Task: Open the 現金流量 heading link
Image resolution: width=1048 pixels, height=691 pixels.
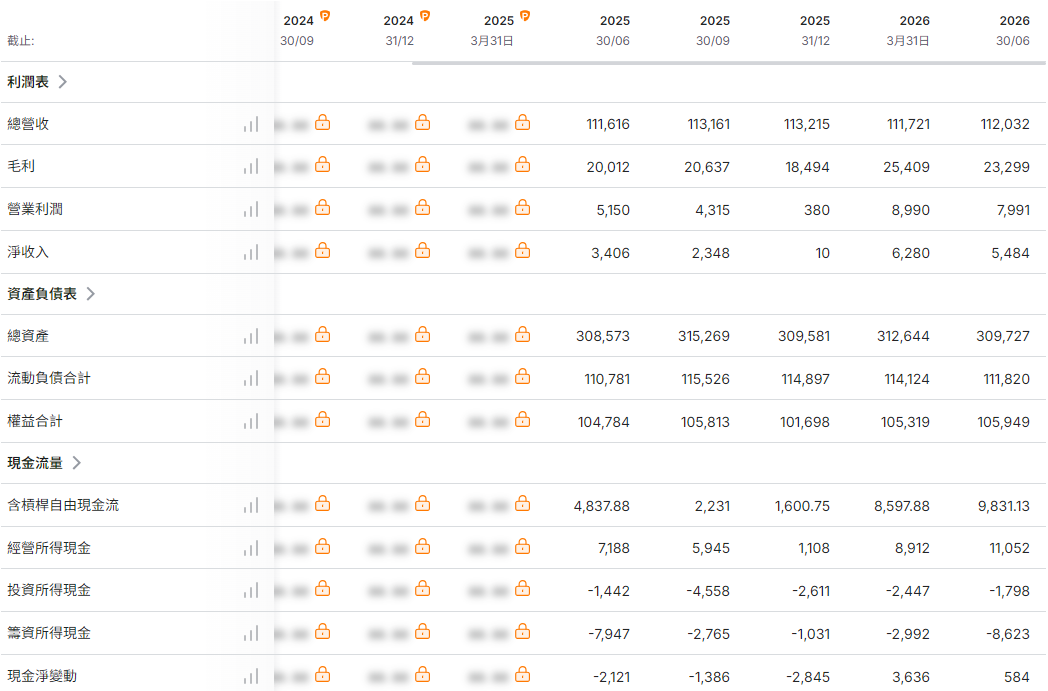Action: (x=35, y=462)
